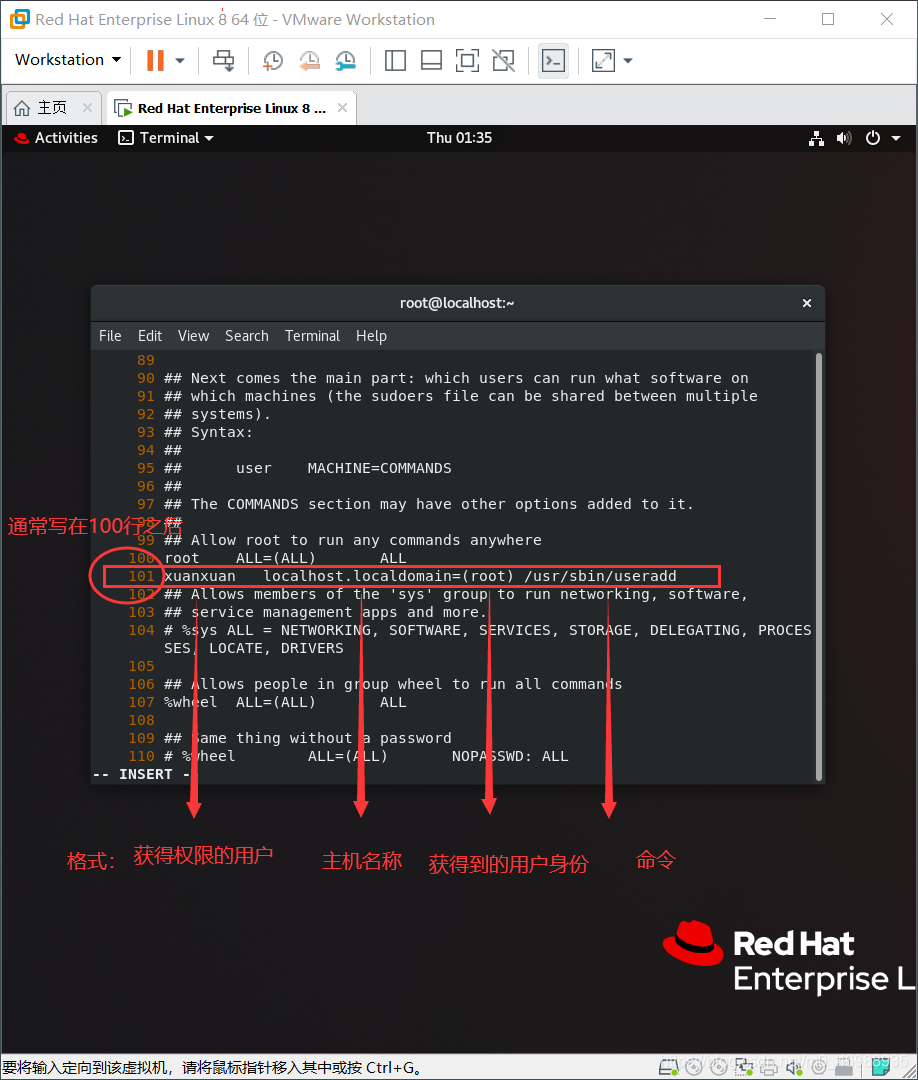Click the network icon in GNOME top bar
918x1080 pixels.
[x=816, y=138]
